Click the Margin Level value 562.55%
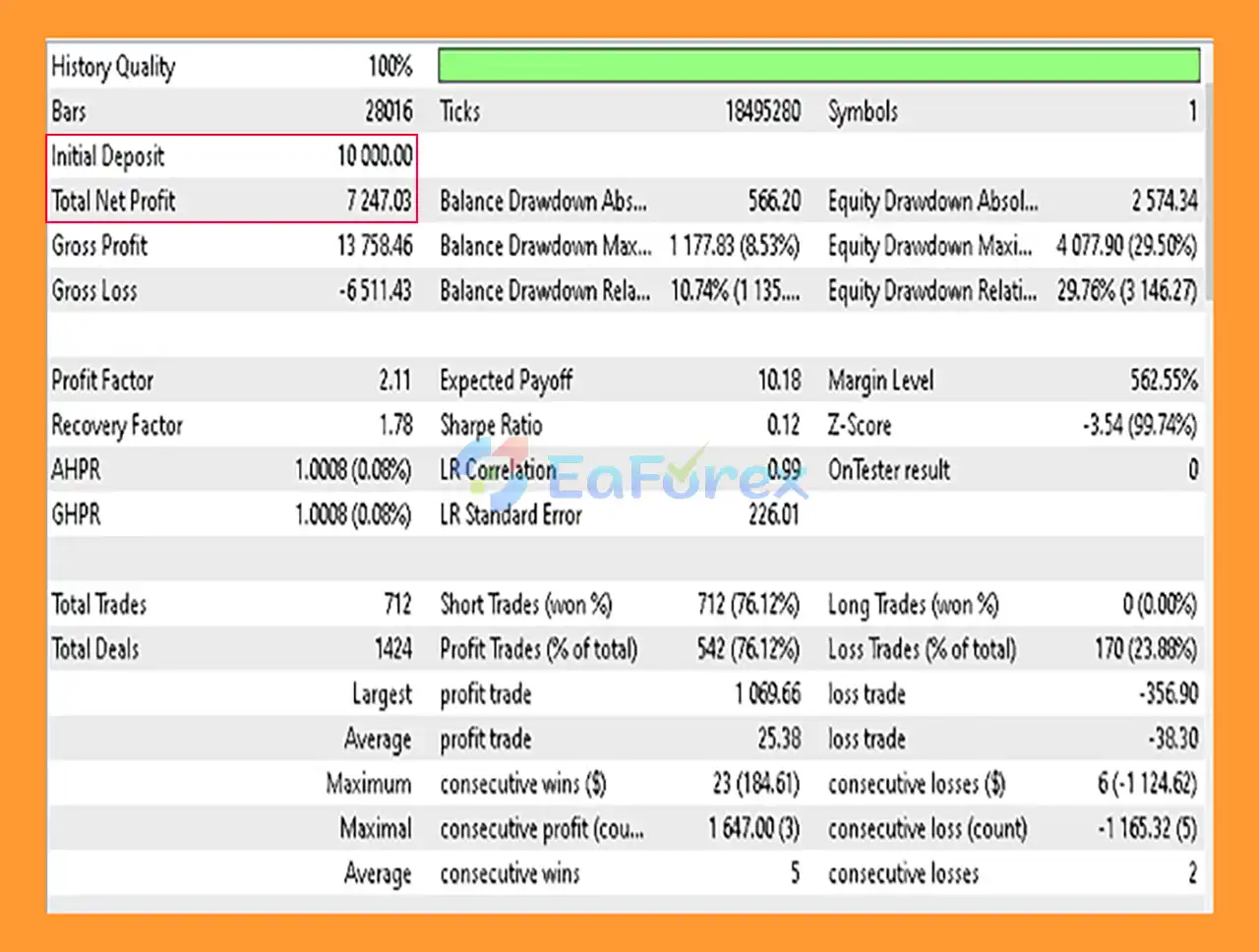Viewport: 1259px width, 952px height. coord(1164,381)
